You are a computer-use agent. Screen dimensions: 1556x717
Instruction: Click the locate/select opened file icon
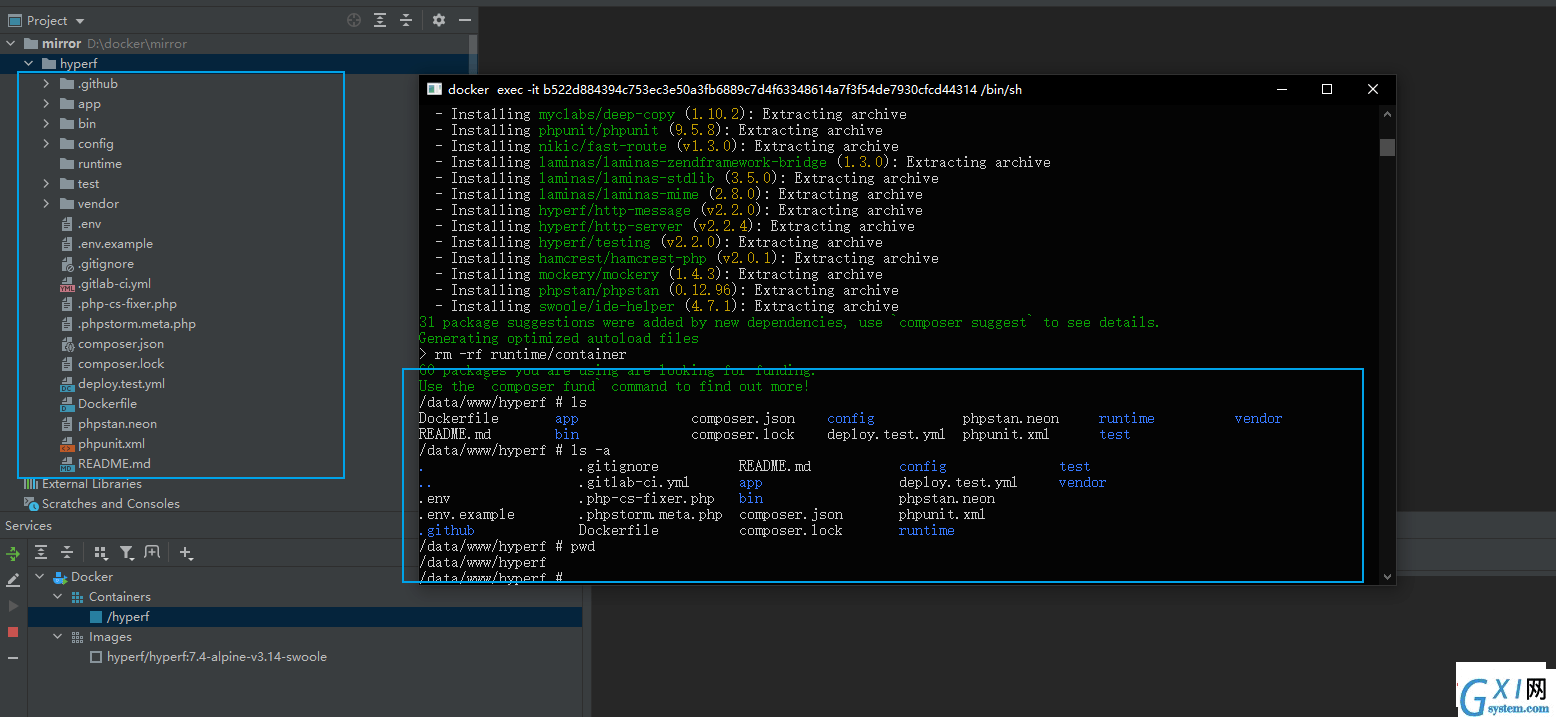pos(354,20)
